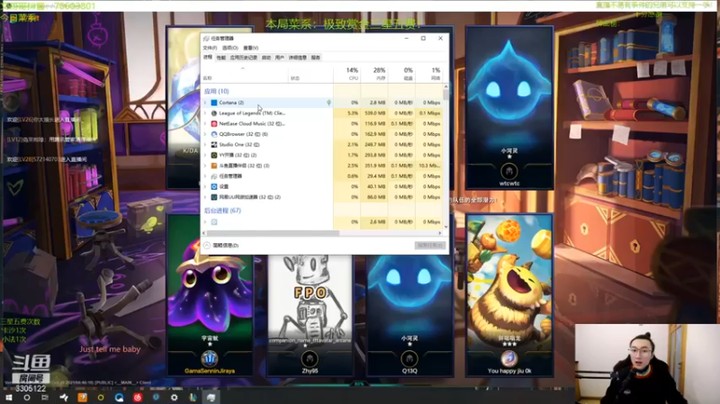
Task: Expand the Studio One process group
Action: [x=205, y=145]
